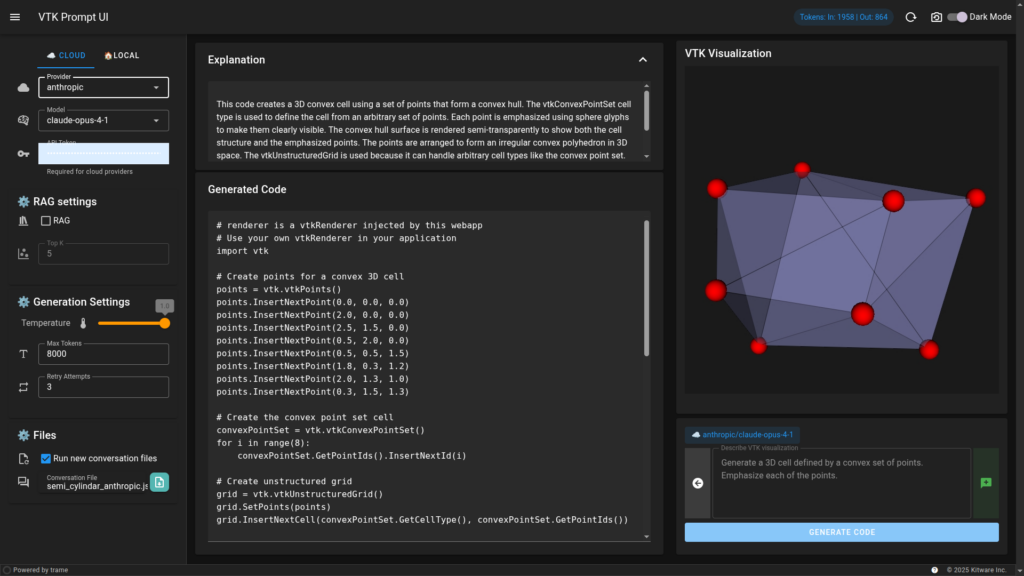Uncheck Run new conversation files
The width and height of the screenshot is (1024, 576).
(x=46, y=459)
